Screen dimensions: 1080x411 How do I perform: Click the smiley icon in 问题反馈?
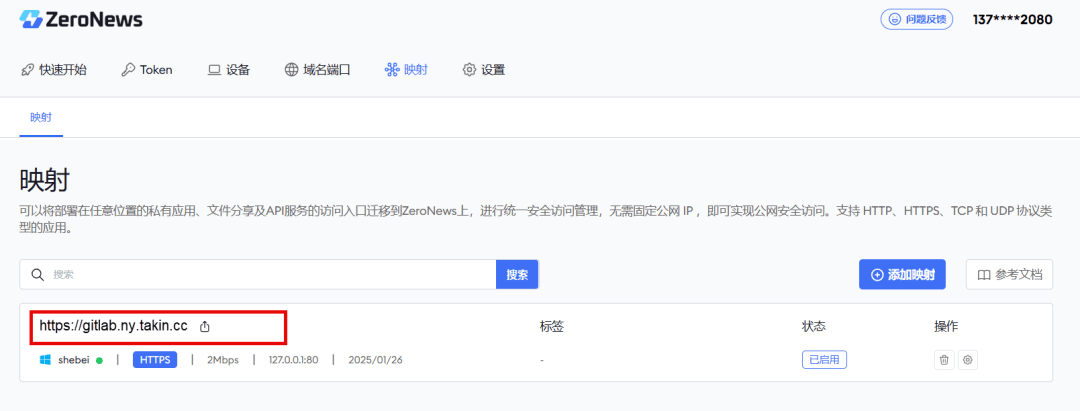coord(895,19)
